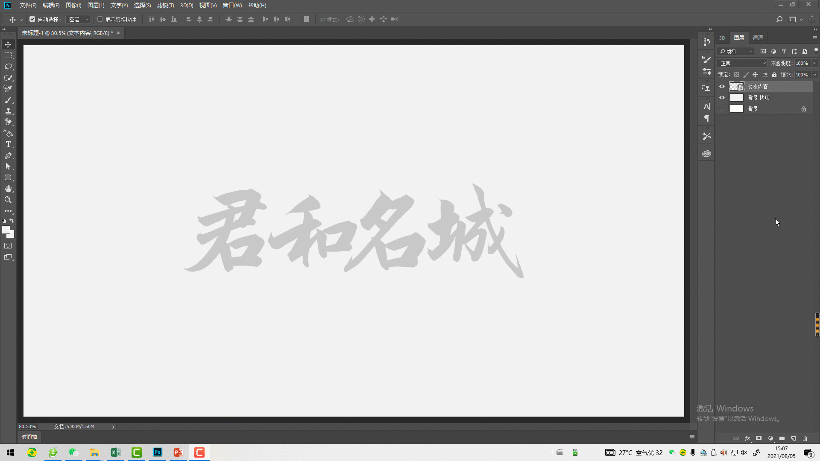Switch to the Channels panel tab

coord(758,38)
